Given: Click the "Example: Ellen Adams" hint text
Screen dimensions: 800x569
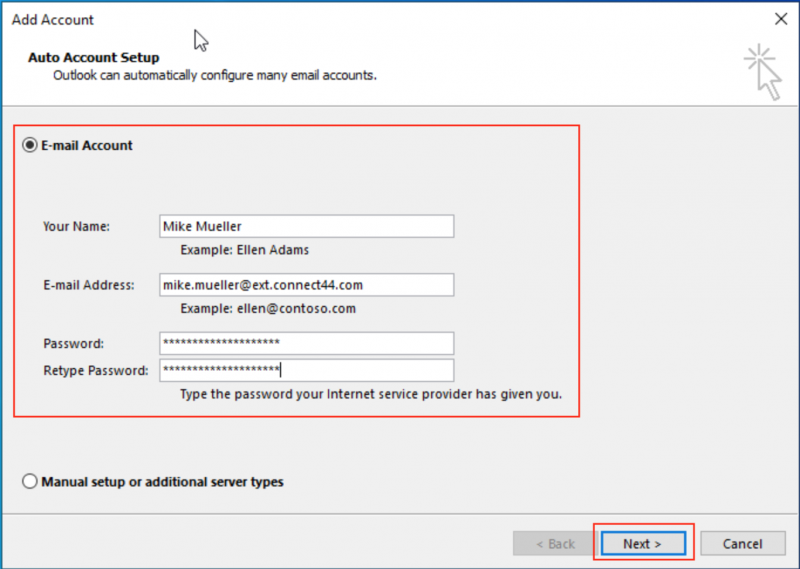Looking at the screenshot, I should 244,250.
